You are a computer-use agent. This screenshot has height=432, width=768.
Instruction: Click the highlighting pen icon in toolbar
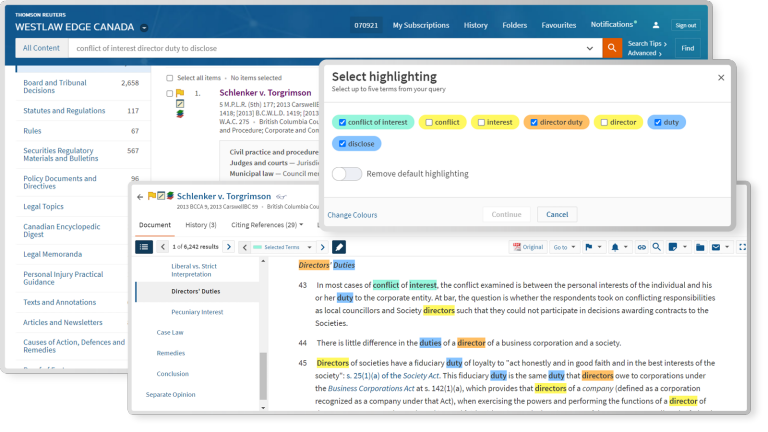coord(339,247)
